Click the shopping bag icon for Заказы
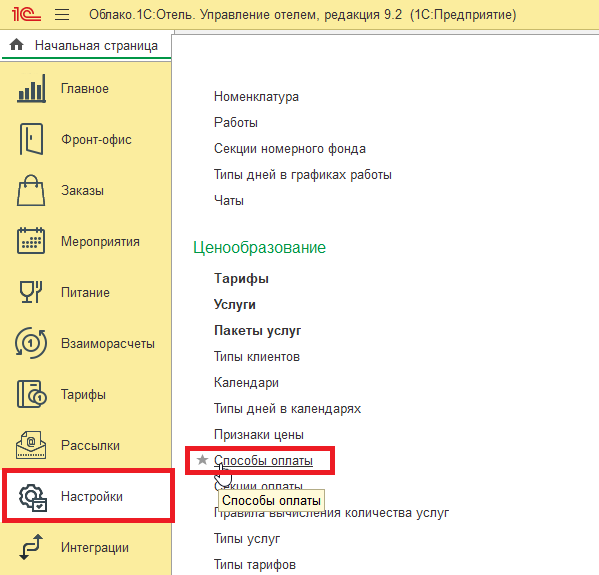Image resolution: width=599 pixels, height=575 pixels. pyautogui.click(x=31, y=190)
